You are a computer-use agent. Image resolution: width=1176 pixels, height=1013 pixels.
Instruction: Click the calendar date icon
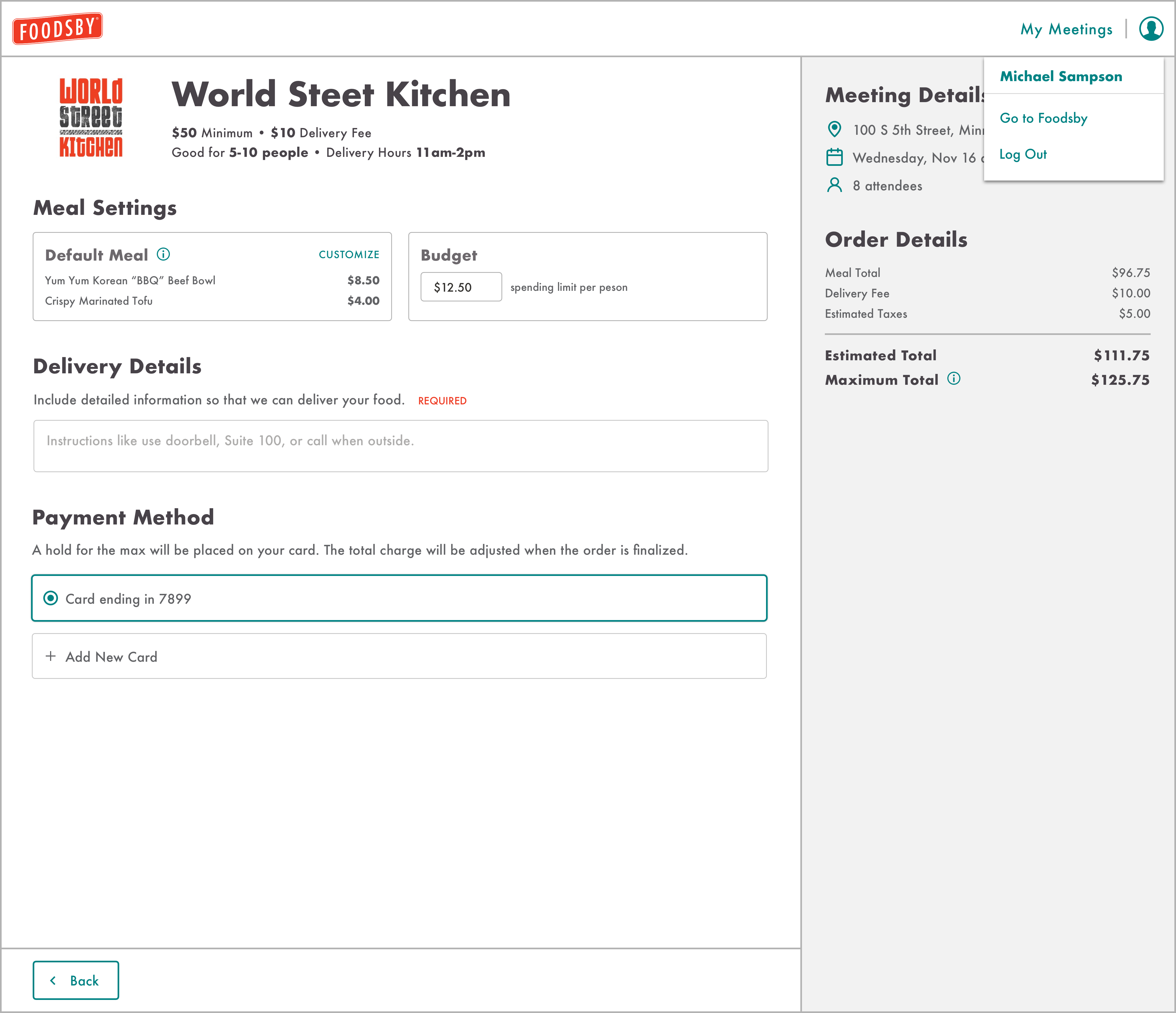pos(834,157)
